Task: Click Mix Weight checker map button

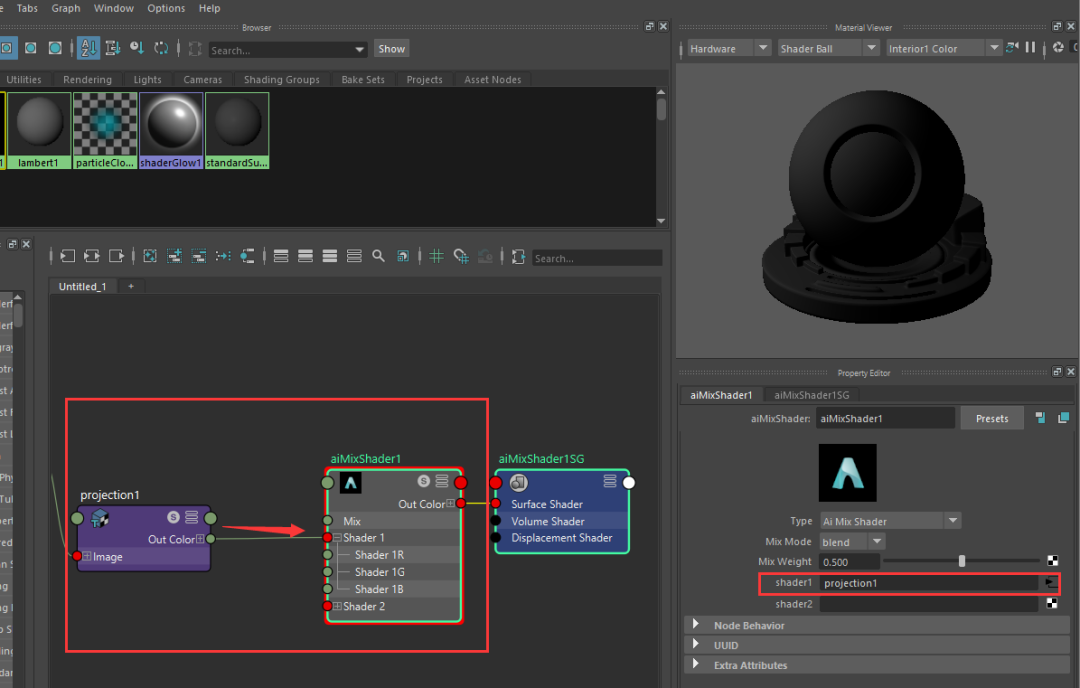Action: (x=1052, y=561)
